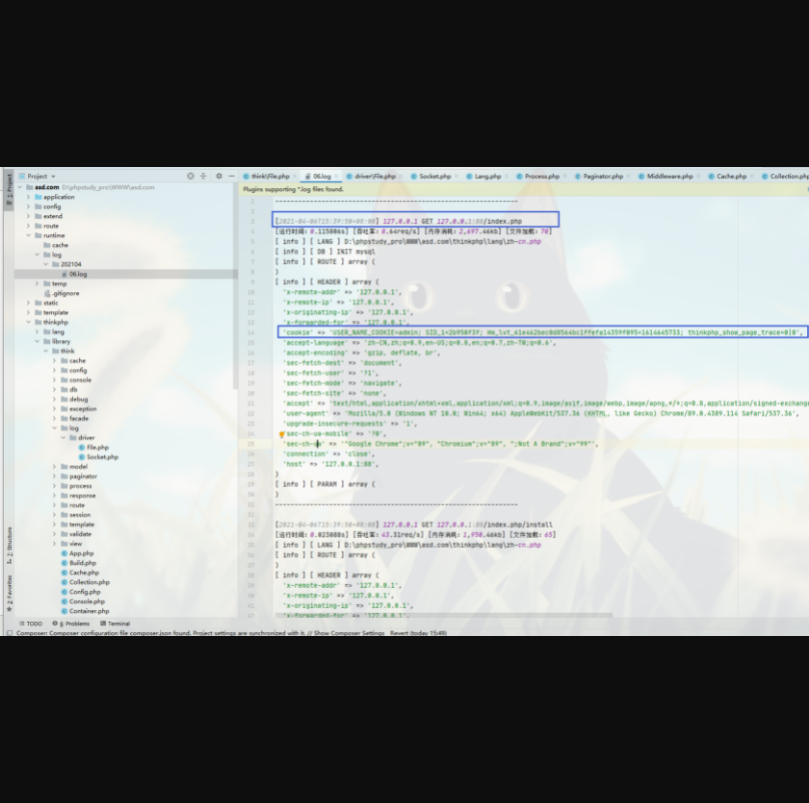Click the intention lightbulb icon in editor gutter
Viewport: 809px width, 803px height.
click(x=281, y=435)
